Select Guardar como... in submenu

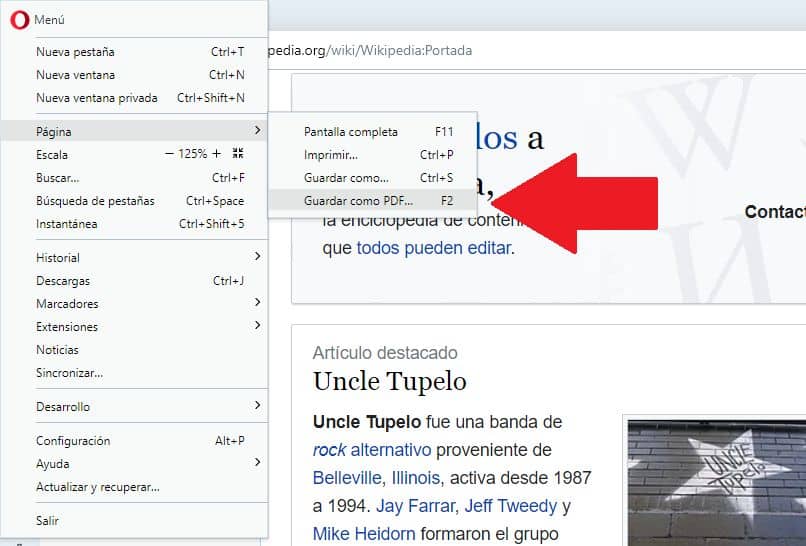(x=373, y=178)
